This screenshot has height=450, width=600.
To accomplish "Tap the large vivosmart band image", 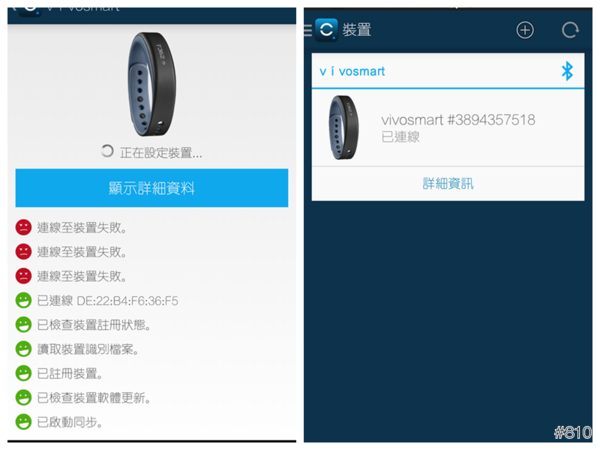I will (x=152, y=84).
